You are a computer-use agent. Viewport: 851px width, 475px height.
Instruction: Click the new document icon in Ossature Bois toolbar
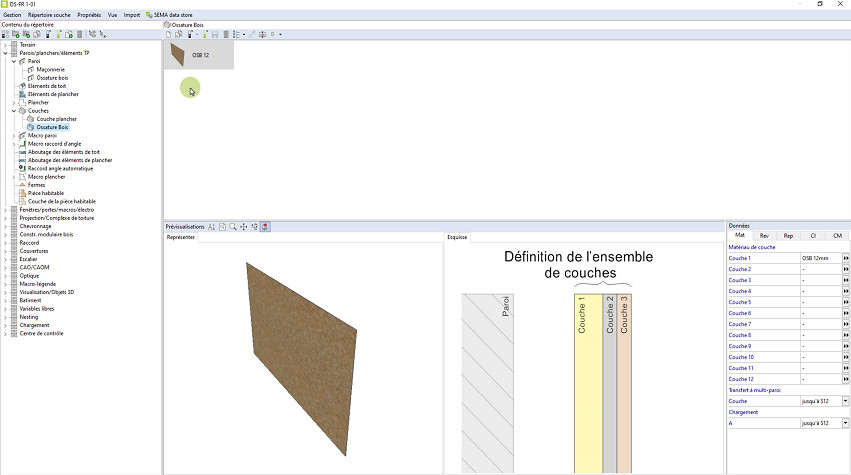pyautogui.click(x=168, y=34)
